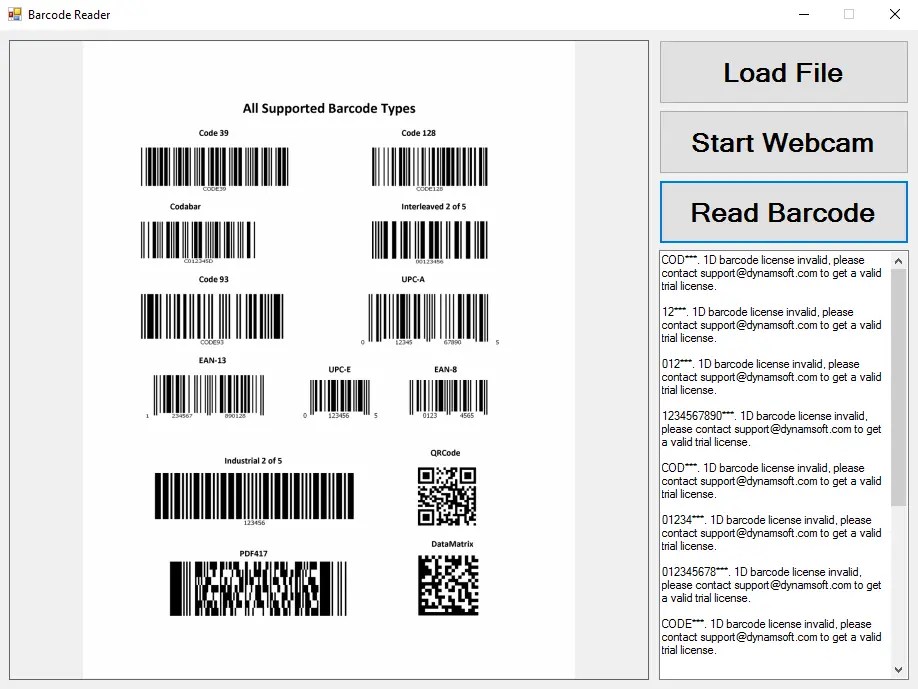
Task: Click the scrollbar up arrow
Action: pyautogui.click(x=898, y=260)
